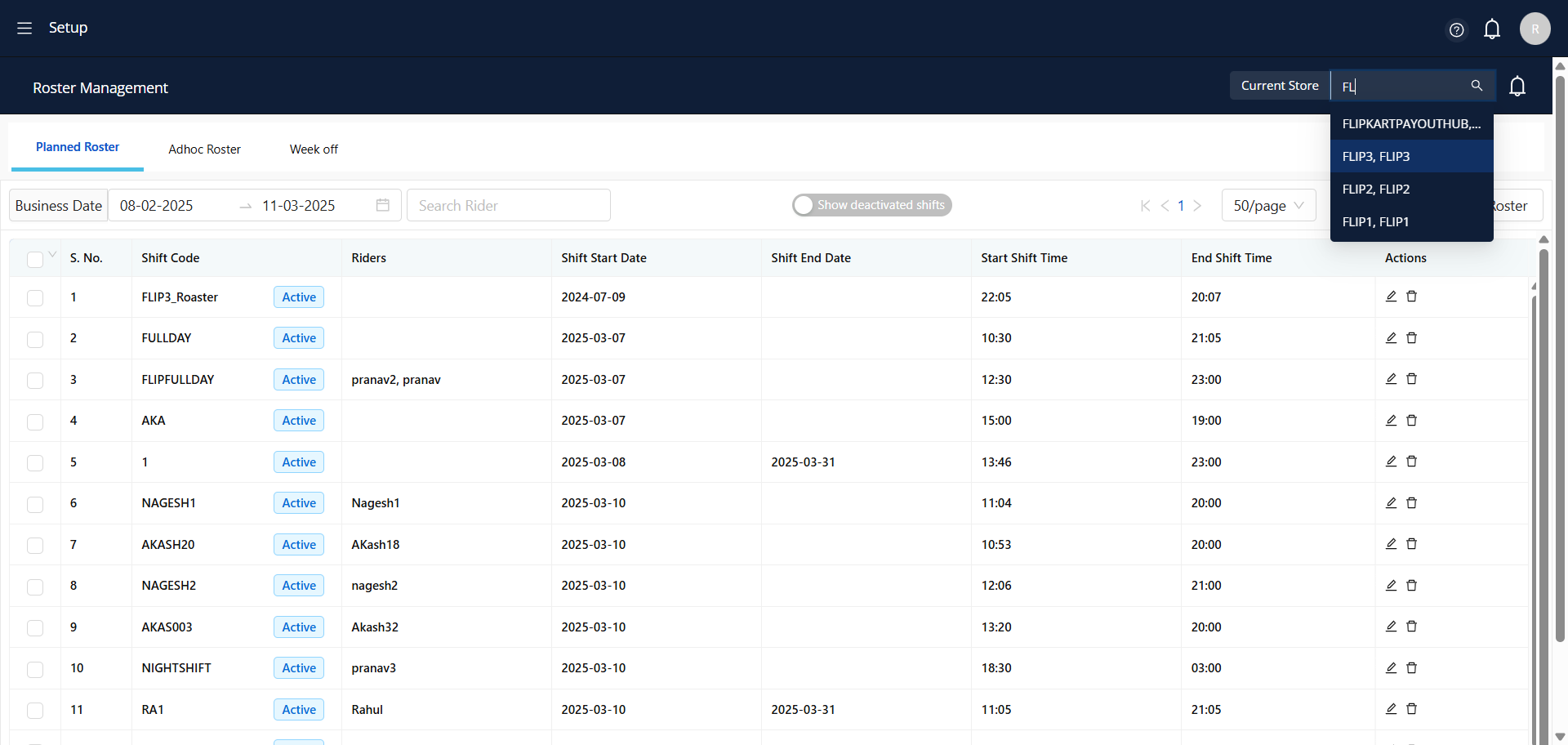This screenshot has width=1568, height=745.
Task: Open the help question mark icon
Action: click(1456, 30)
